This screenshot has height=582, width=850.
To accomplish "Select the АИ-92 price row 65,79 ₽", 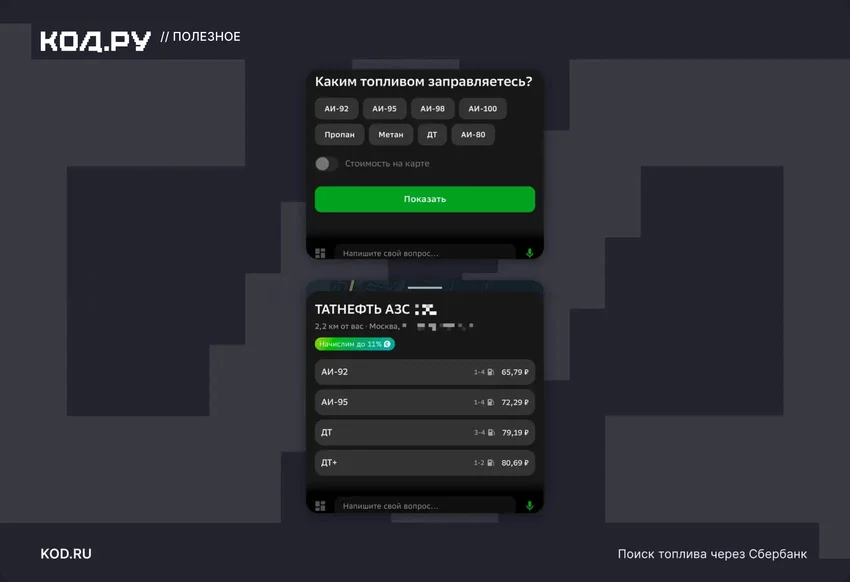I will tap(425, 372).
